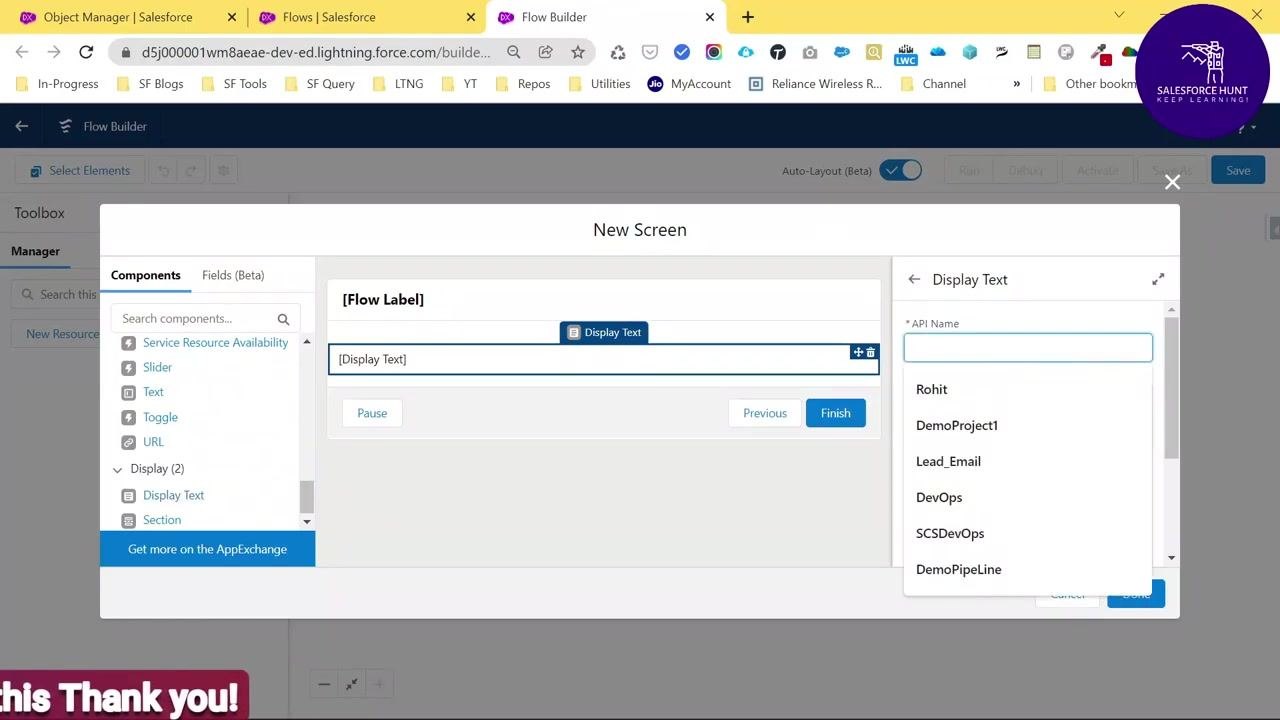Choose DemoProject1 from the suggestion list
This screenshot has width=1280, height=720.
click(x=1028, y=425)
